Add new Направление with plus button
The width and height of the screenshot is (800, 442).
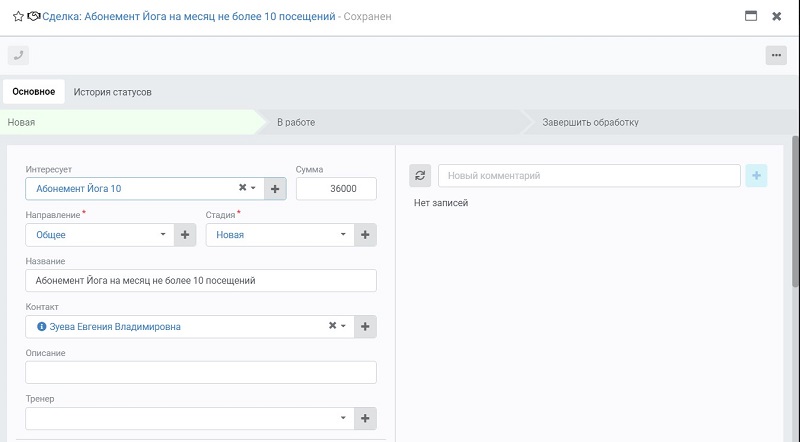pyautogui.click(x=185, y=235)
